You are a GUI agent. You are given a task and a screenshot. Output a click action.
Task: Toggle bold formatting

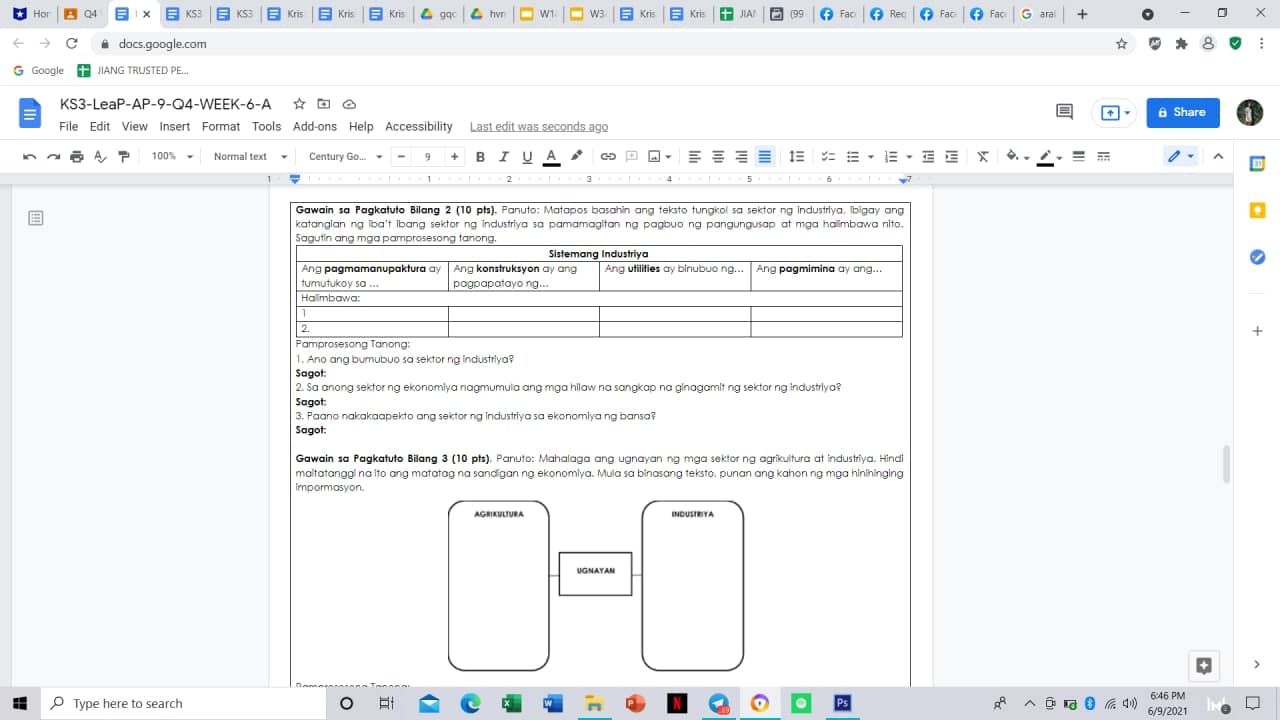(480, 157)
